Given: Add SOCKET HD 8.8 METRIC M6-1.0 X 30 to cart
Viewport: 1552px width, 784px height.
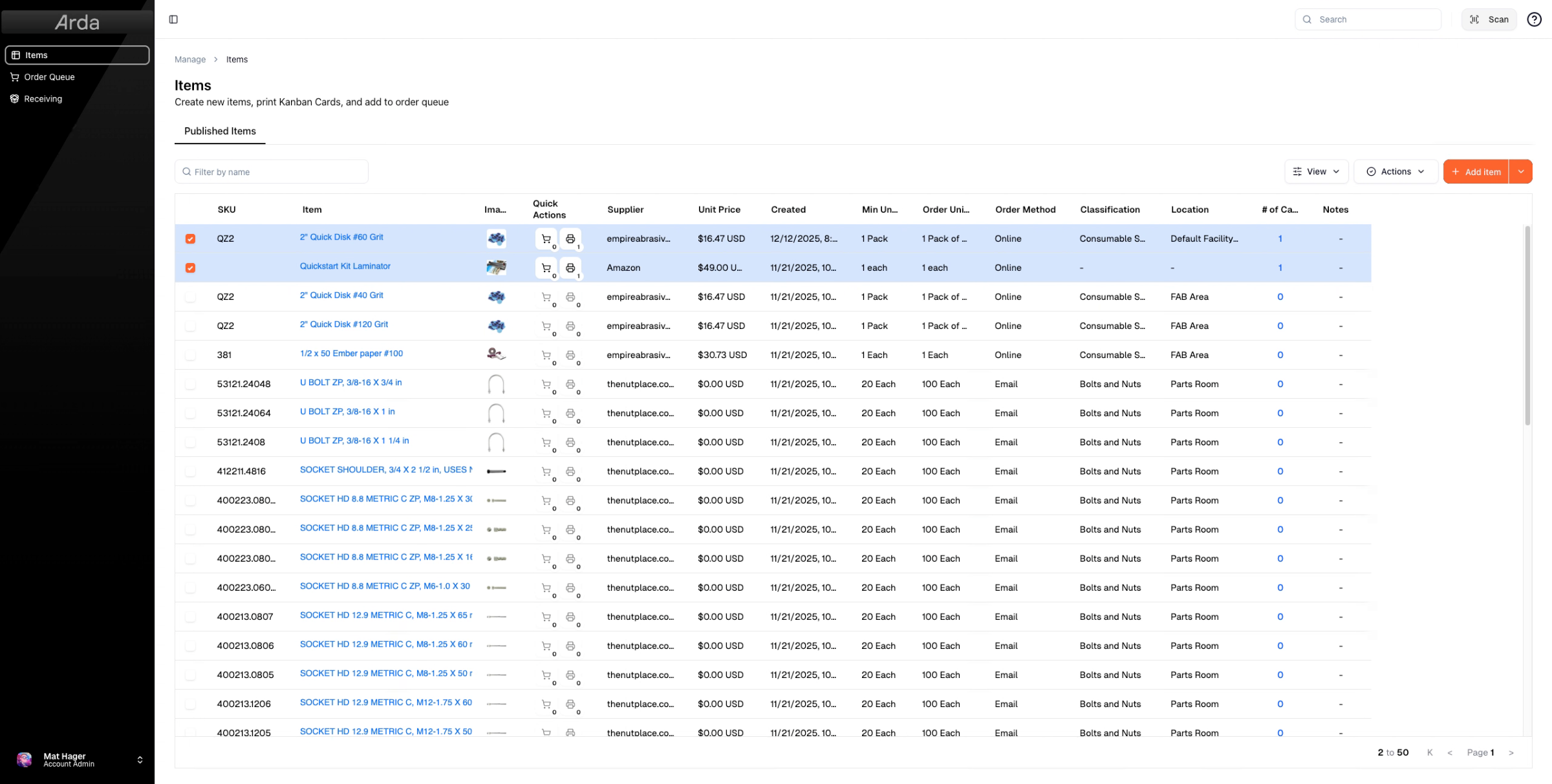Looking at the screenshot, I should tap(546, 588).
